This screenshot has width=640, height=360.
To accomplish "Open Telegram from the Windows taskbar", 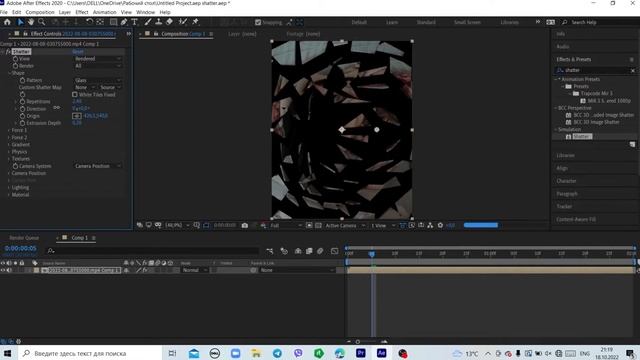I will pyautogui.click(x=277, y=353).
